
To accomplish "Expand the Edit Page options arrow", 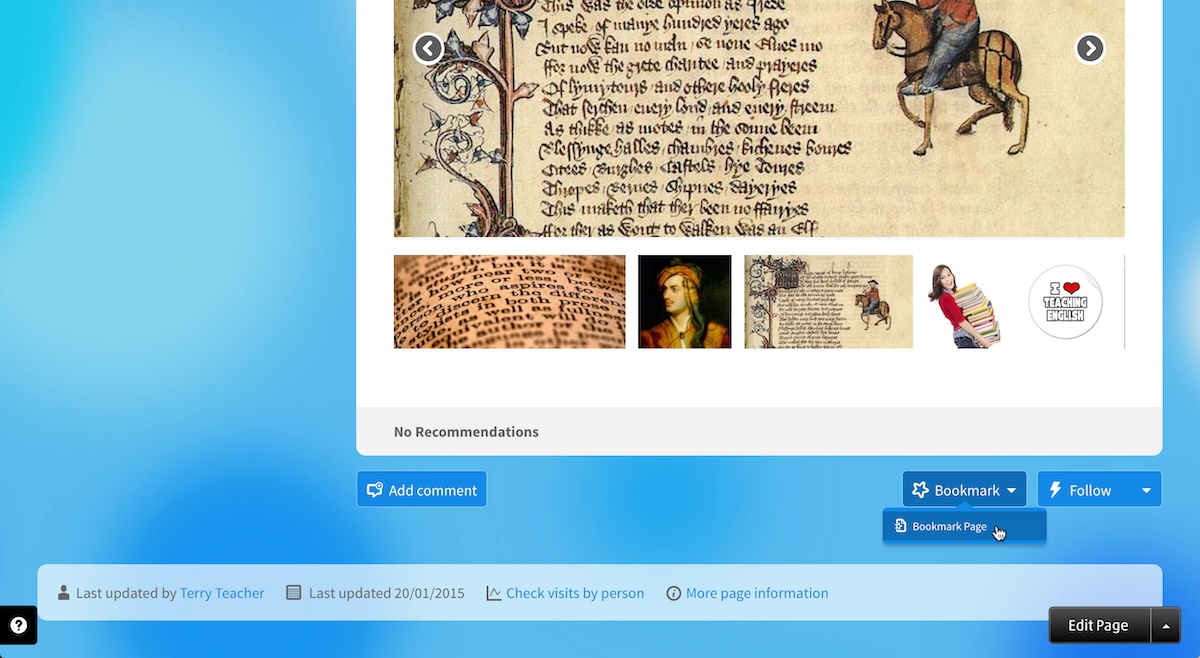I will 1166,624.
